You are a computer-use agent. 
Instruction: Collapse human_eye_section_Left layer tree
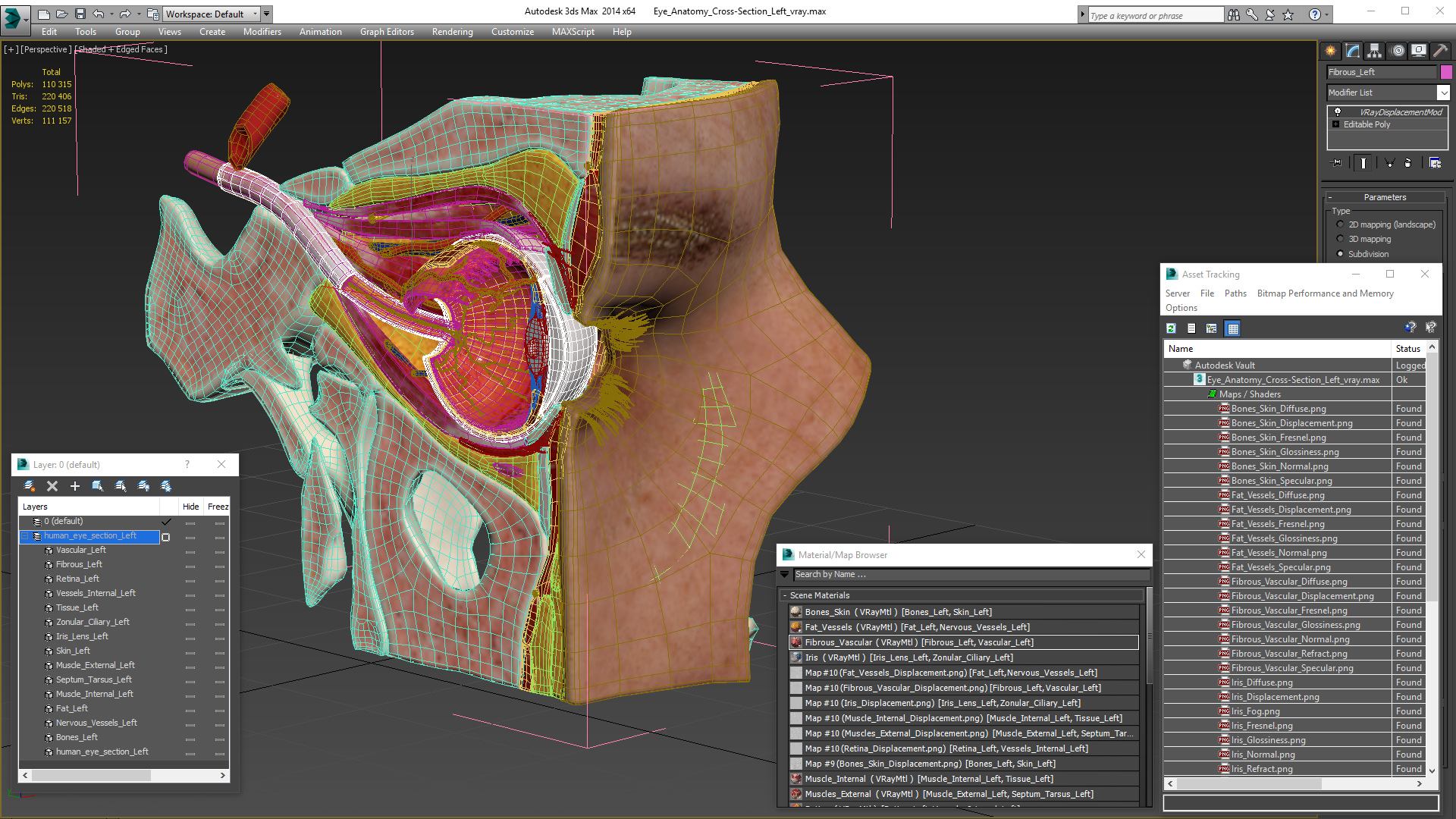[25, 536]
